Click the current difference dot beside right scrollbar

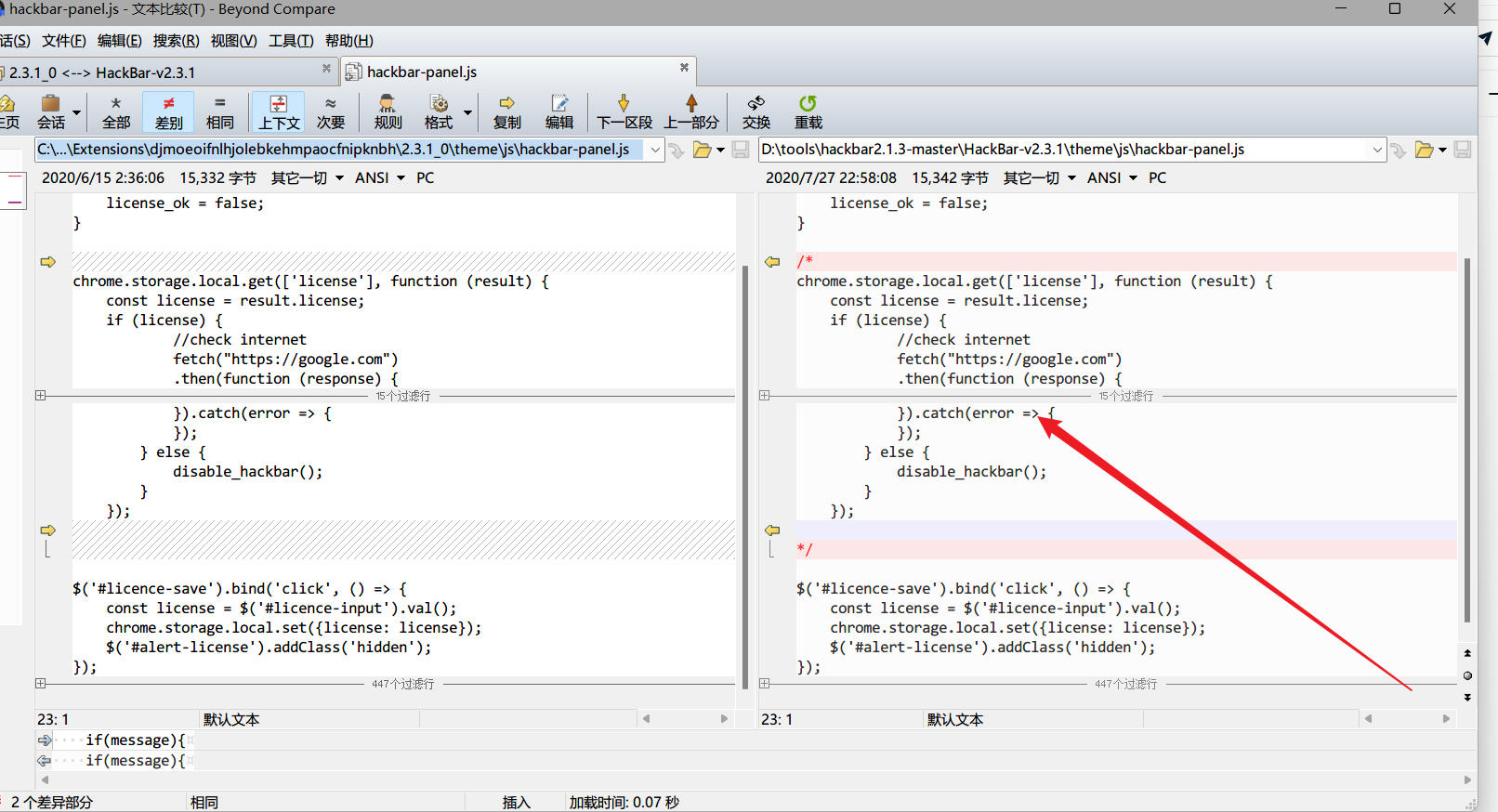tap(1467, 675)
